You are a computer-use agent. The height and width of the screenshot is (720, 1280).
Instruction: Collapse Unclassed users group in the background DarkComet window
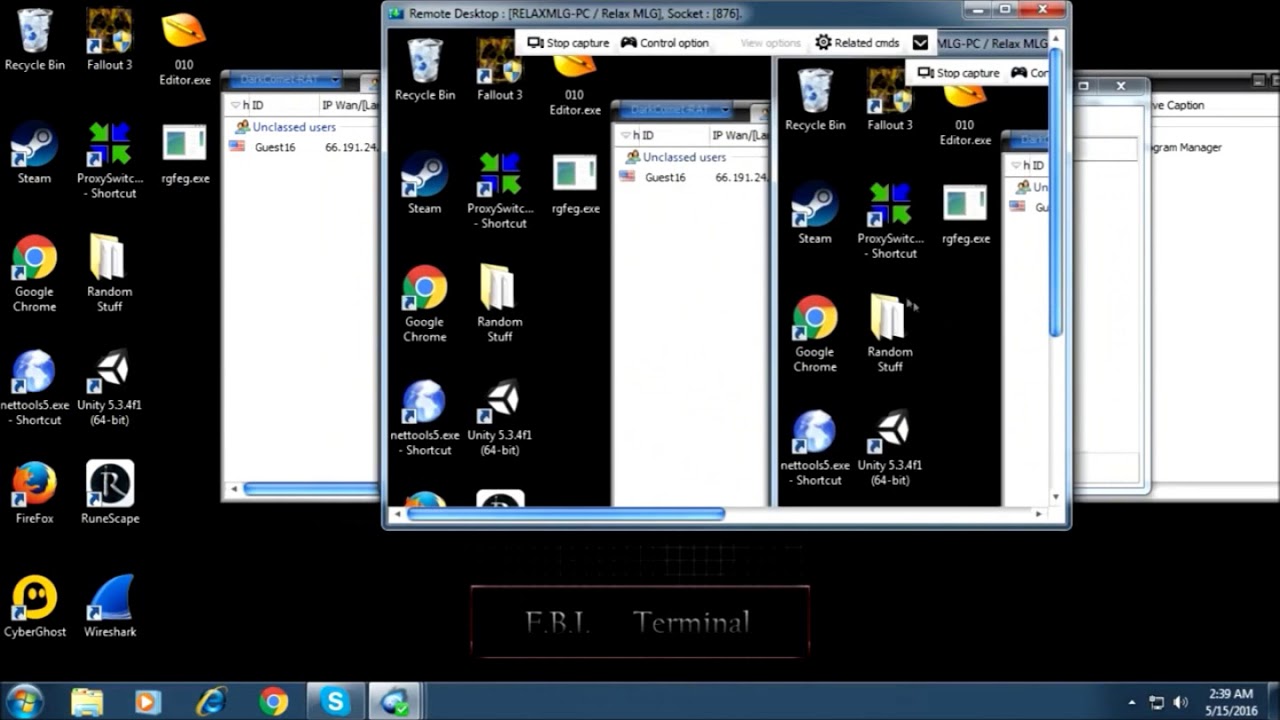pyautogui.click(x=285, y=127)
